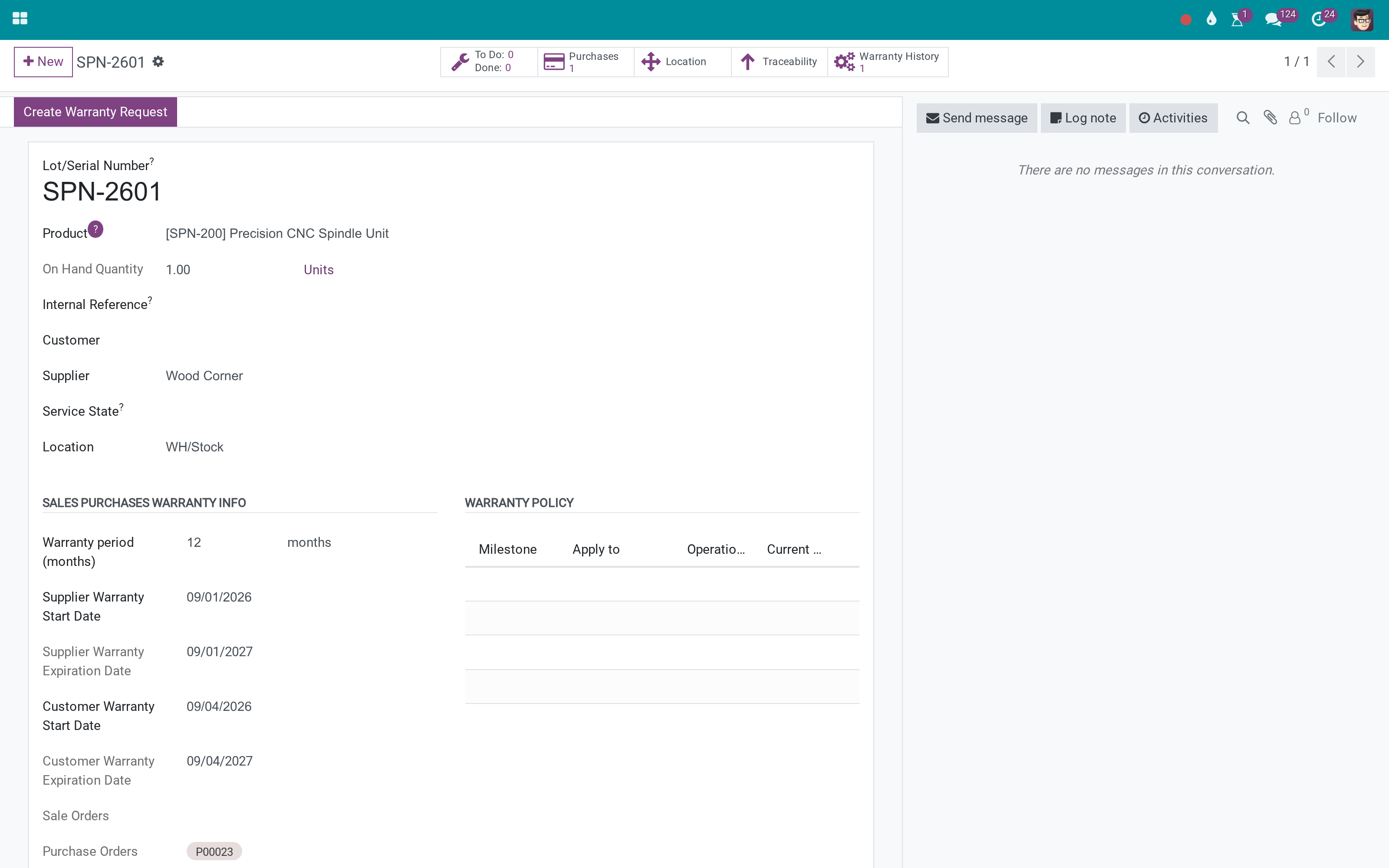The height and width of the screenshot is (868, 1389).
Task: Open the Service State selection field
Action: pos(301,411)
